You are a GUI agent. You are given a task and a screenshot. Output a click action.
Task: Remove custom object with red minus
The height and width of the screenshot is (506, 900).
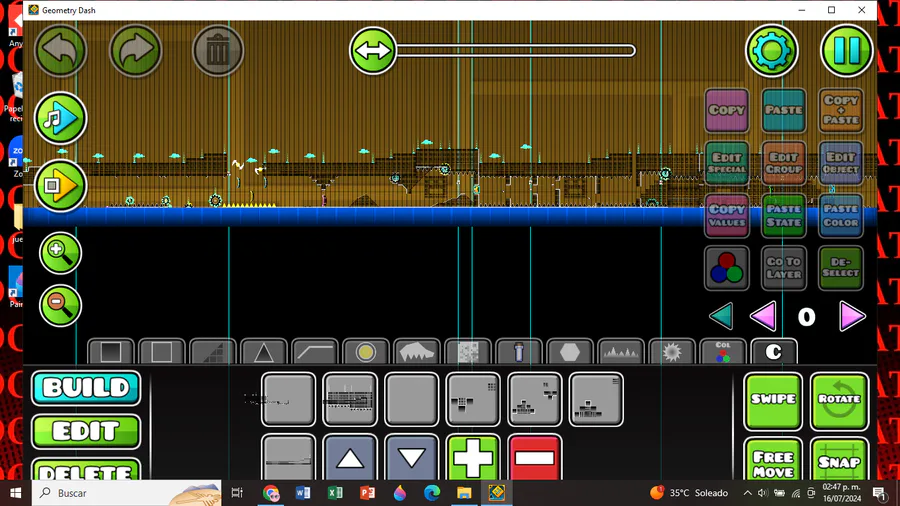[534, 458]
